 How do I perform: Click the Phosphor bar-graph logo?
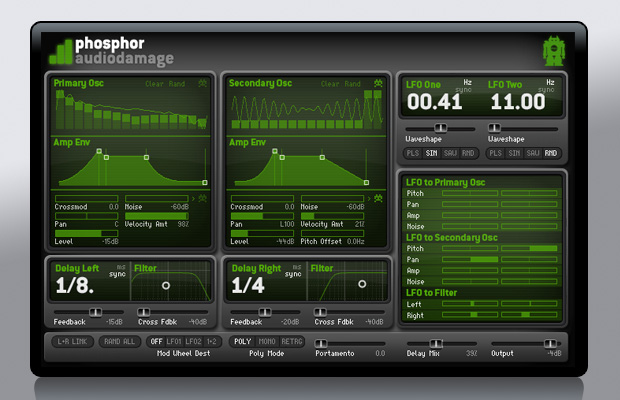pos(60,52)
